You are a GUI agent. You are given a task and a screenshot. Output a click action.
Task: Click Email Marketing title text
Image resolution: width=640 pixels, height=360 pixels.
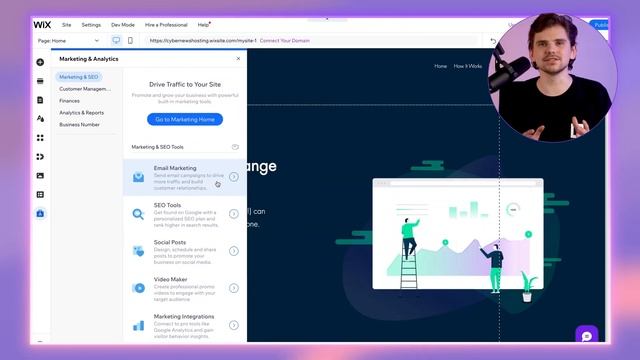pos(175,168)
